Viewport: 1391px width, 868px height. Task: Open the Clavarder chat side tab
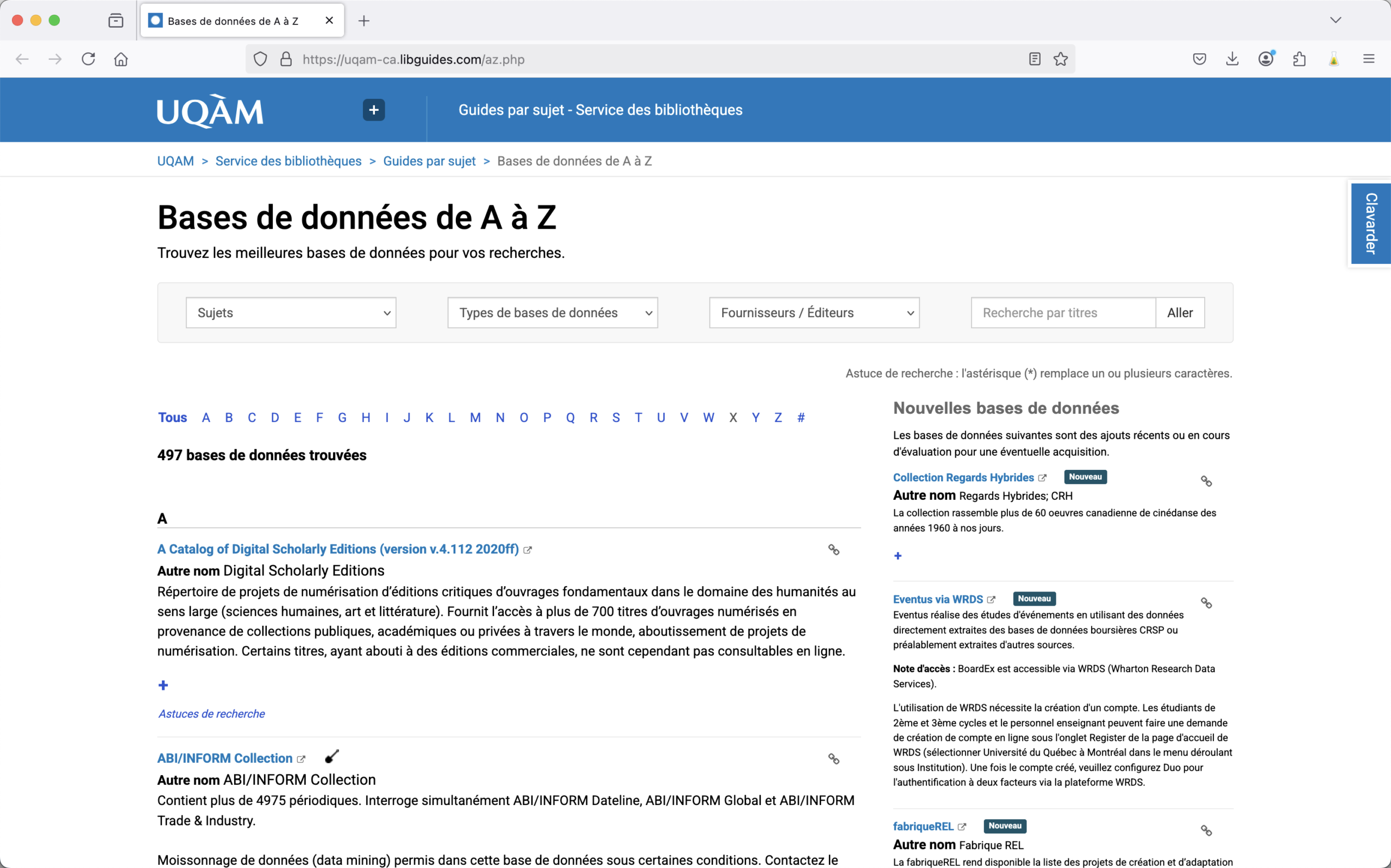coord(1371,223)
